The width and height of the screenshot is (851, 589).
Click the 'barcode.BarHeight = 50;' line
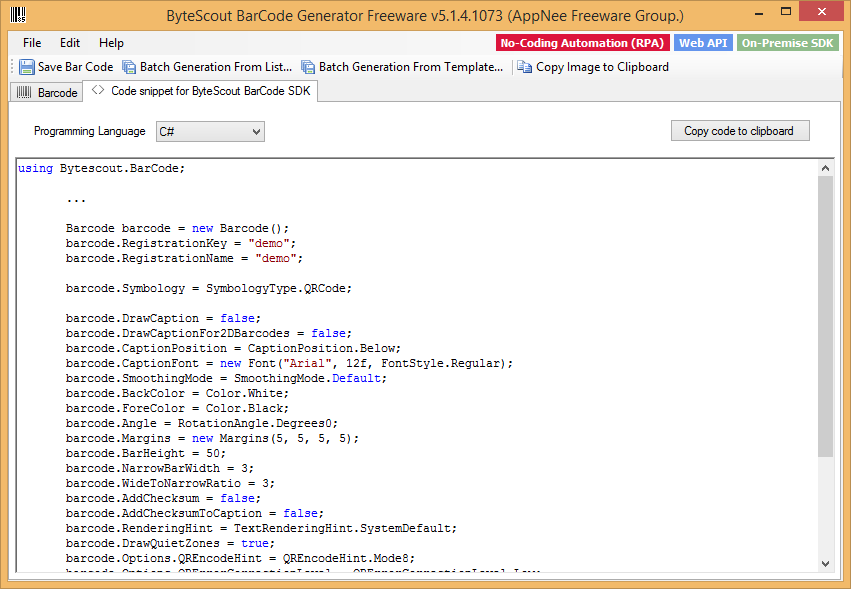tap(146, 453)
